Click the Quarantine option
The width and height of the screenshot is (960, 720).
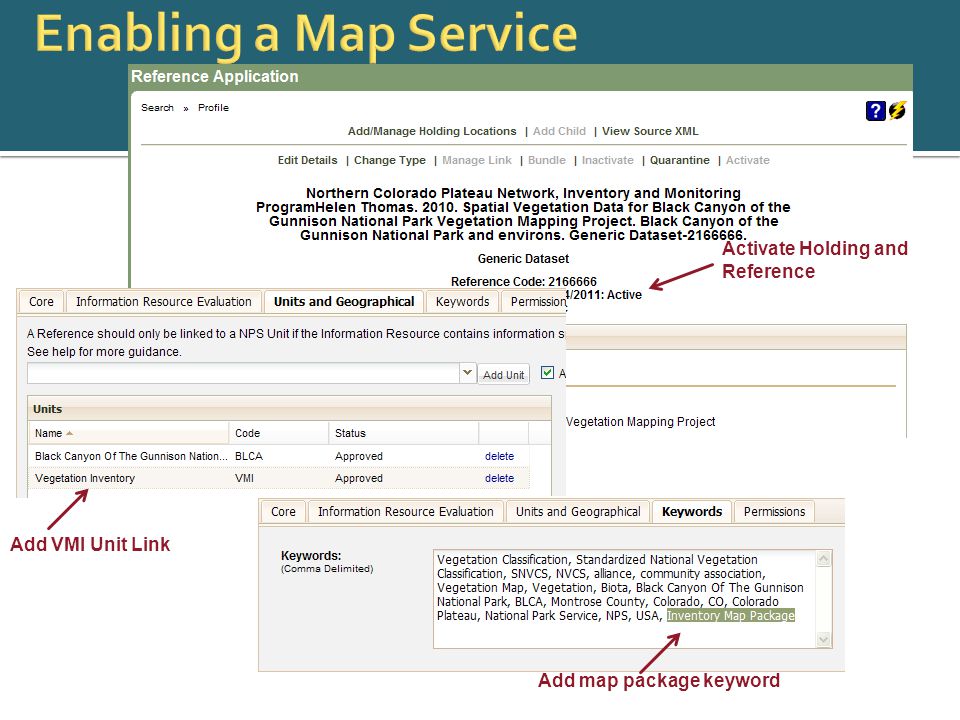pos(680,160)
